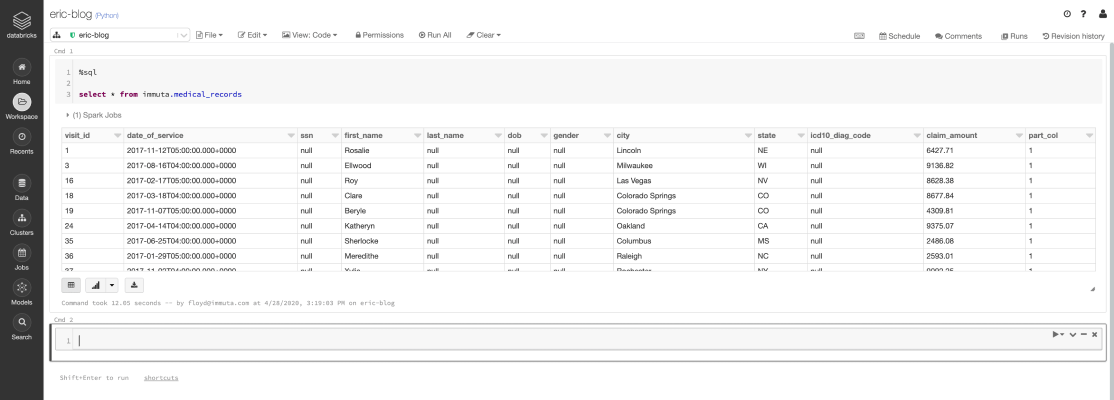Switch results to bar chart view
This screenshot has width=1114, height=400.
click(x=97, y=285)
